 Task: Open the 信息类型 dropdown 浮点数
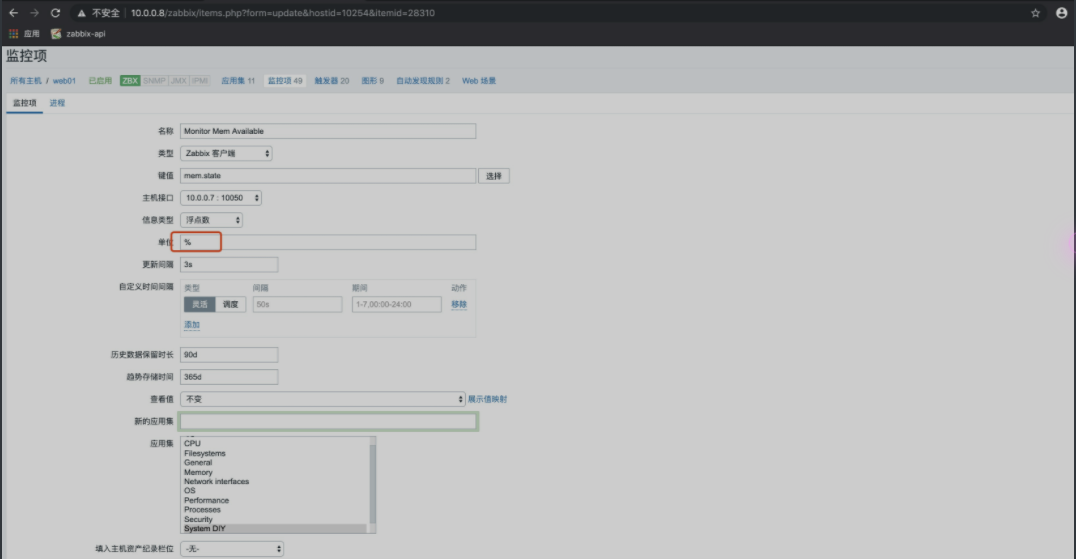[211, 220]
